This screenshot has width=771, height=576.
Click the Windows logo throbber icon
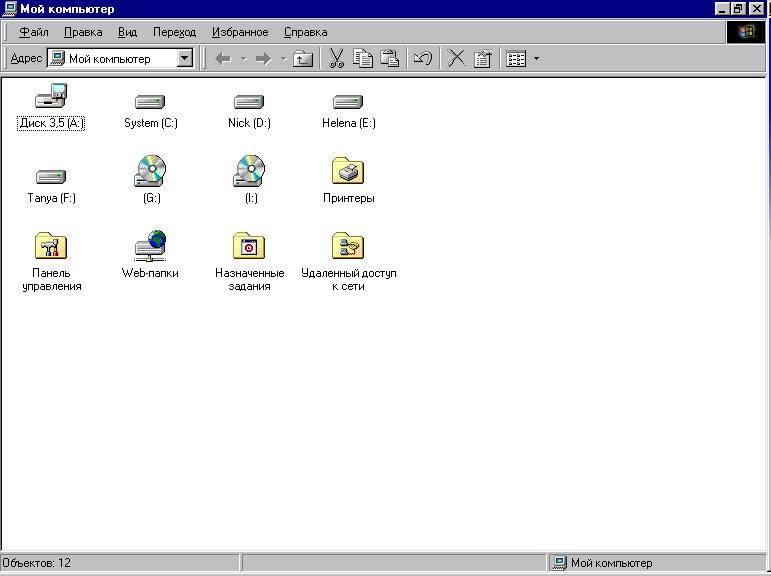[745, 32]
